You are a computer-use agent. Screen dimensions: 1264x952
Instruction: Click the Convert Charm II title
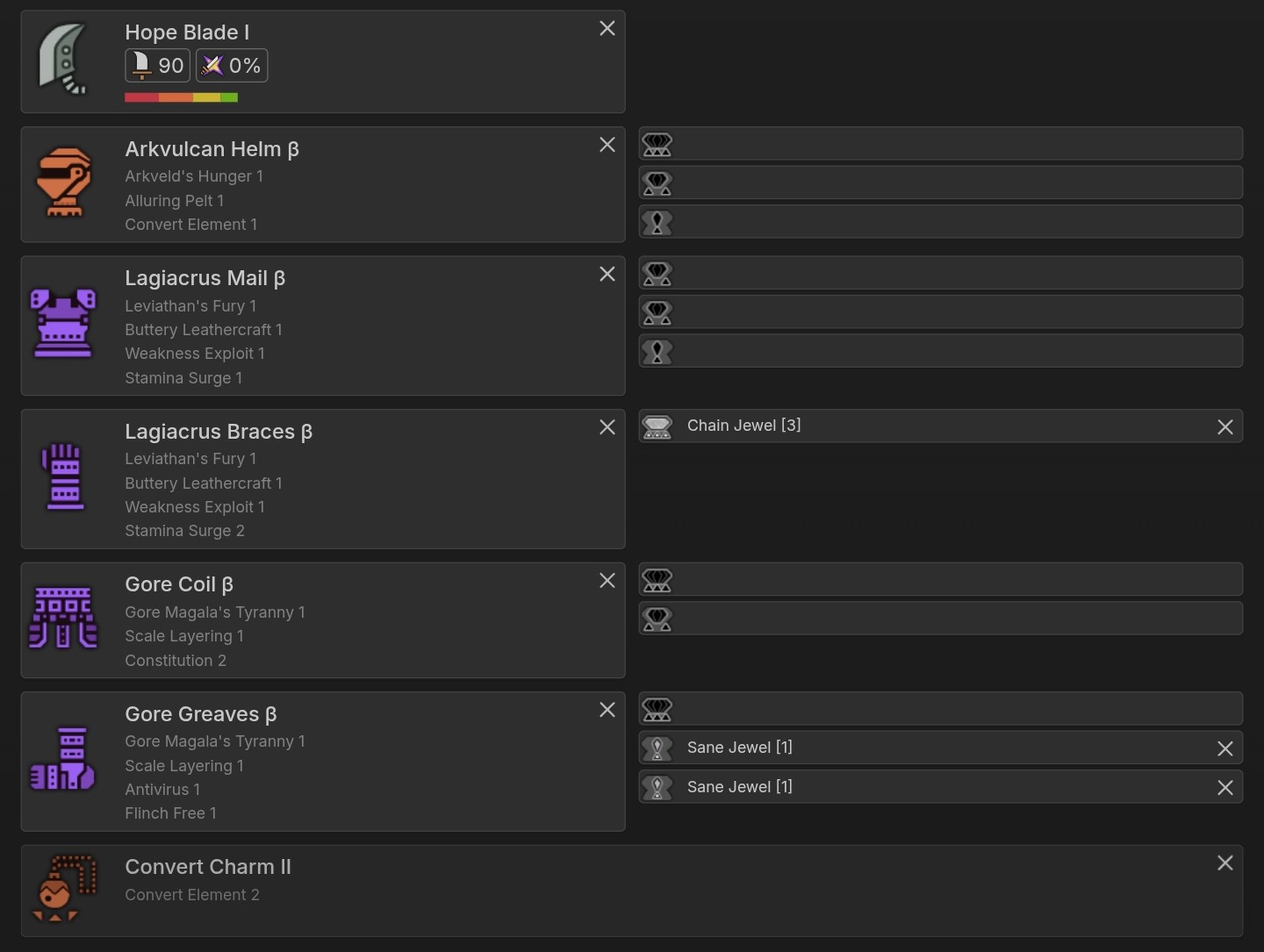(x=208, y=867)
